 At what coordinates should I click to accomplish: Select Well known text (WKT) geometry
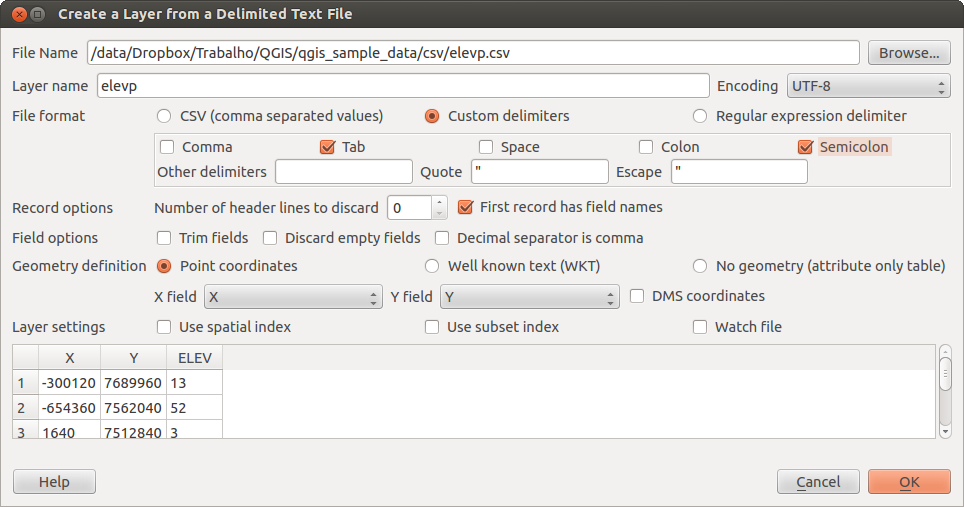432,266
